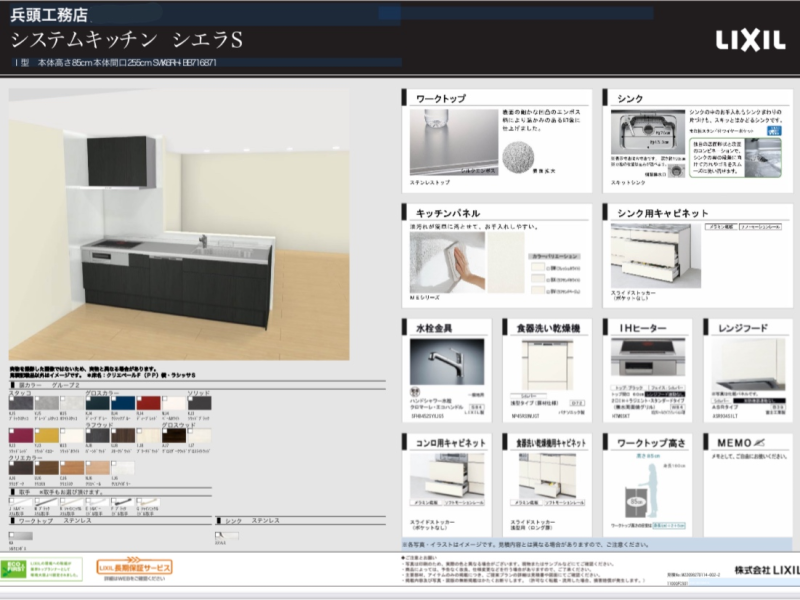Choose the dark teal gloss color swatch
The width and height of the screenshot is (800, 600).
click(x=97, y=403)
